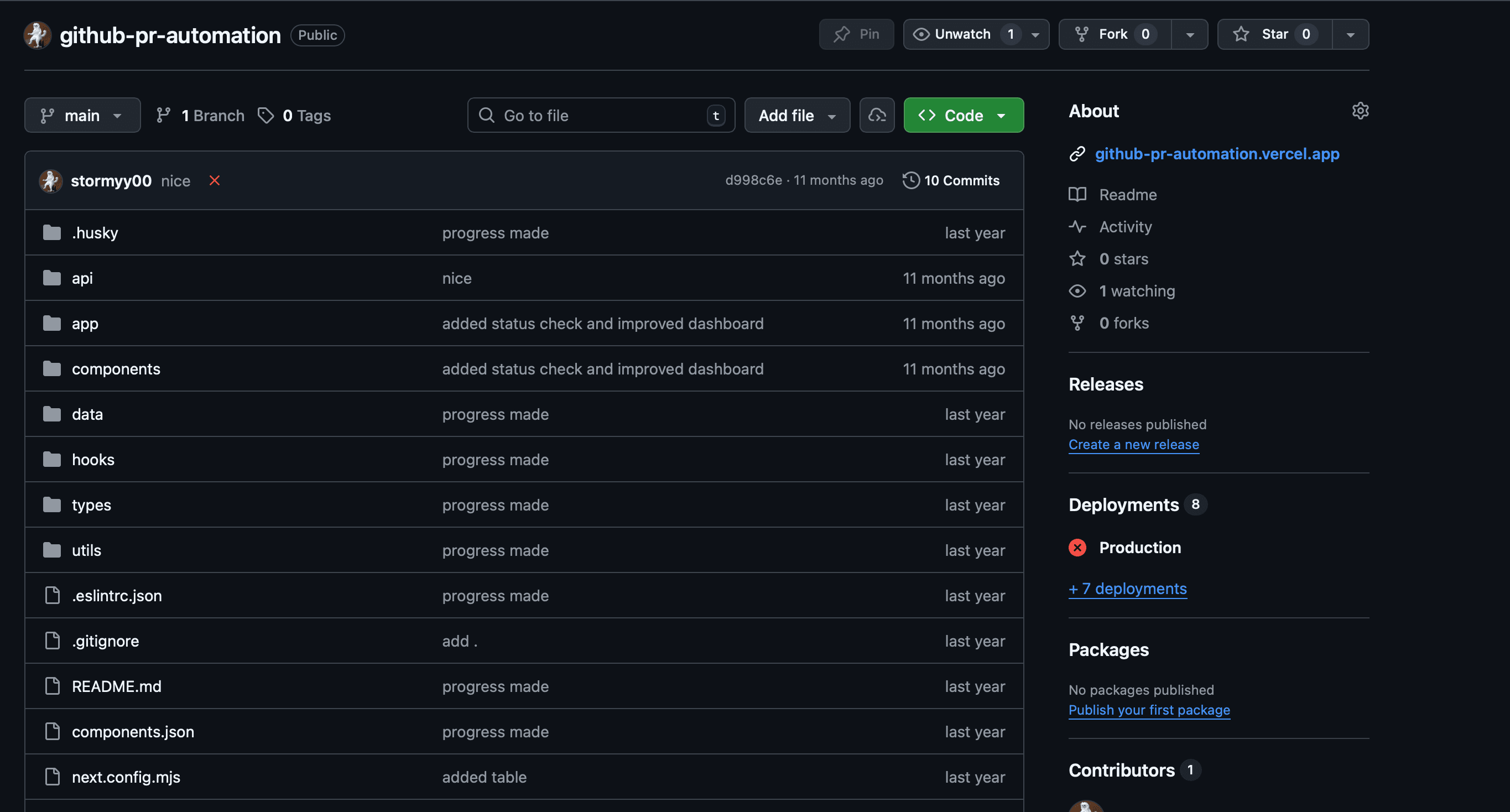This screenshot has height=812, width=1510.
Task: Open the 10 Commits history
Action: point(951,180)
